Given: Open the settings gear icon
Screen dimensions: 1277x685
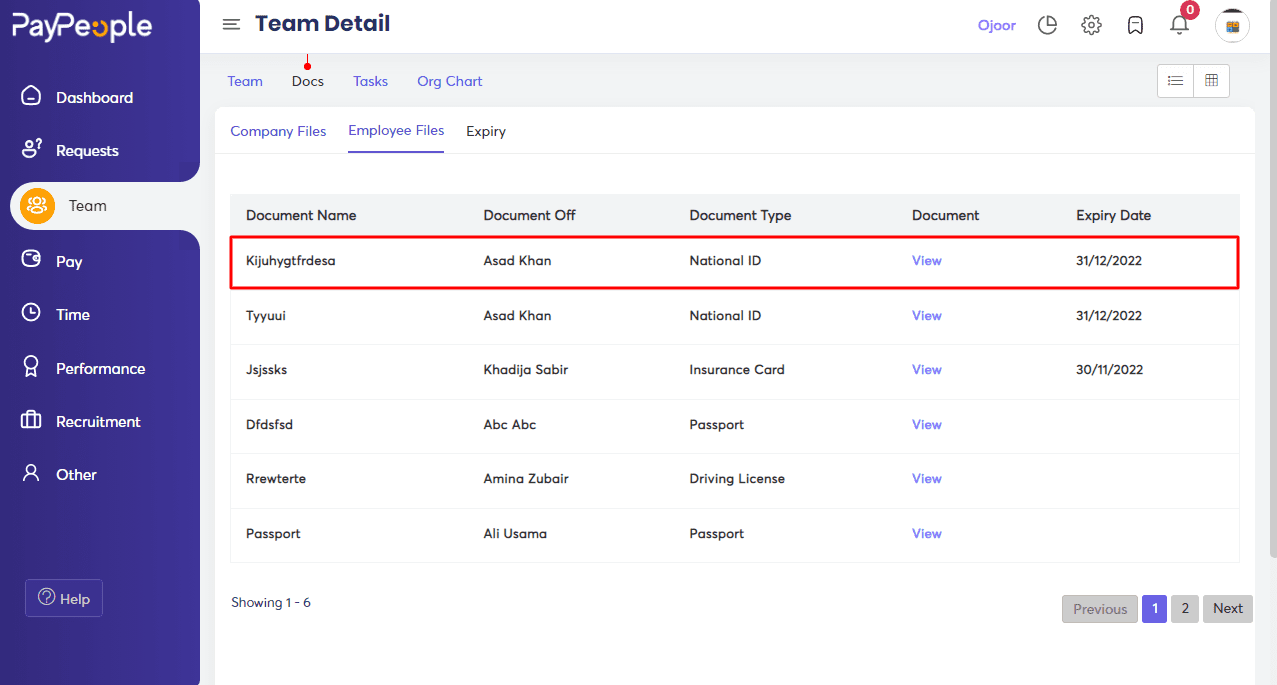Looking at the screenshot, I should click(1091, 24).
